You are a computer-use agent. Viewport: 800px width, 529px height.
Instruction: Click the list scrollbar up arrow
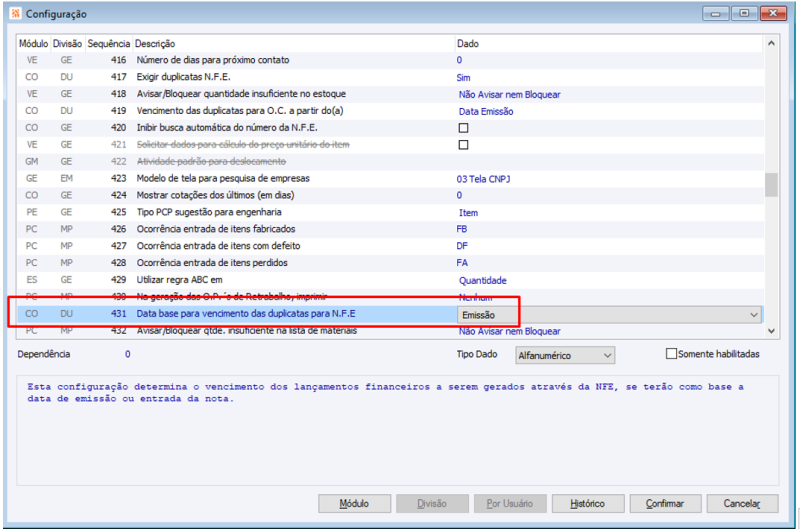(x=771, y=43)
